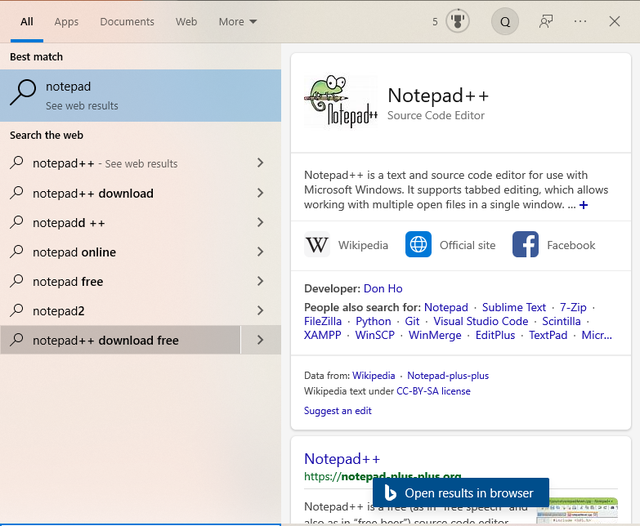Click the large magnifier beside notepad best match
Viewport: 640px width, 526px height.
click(x=23, y=92)
